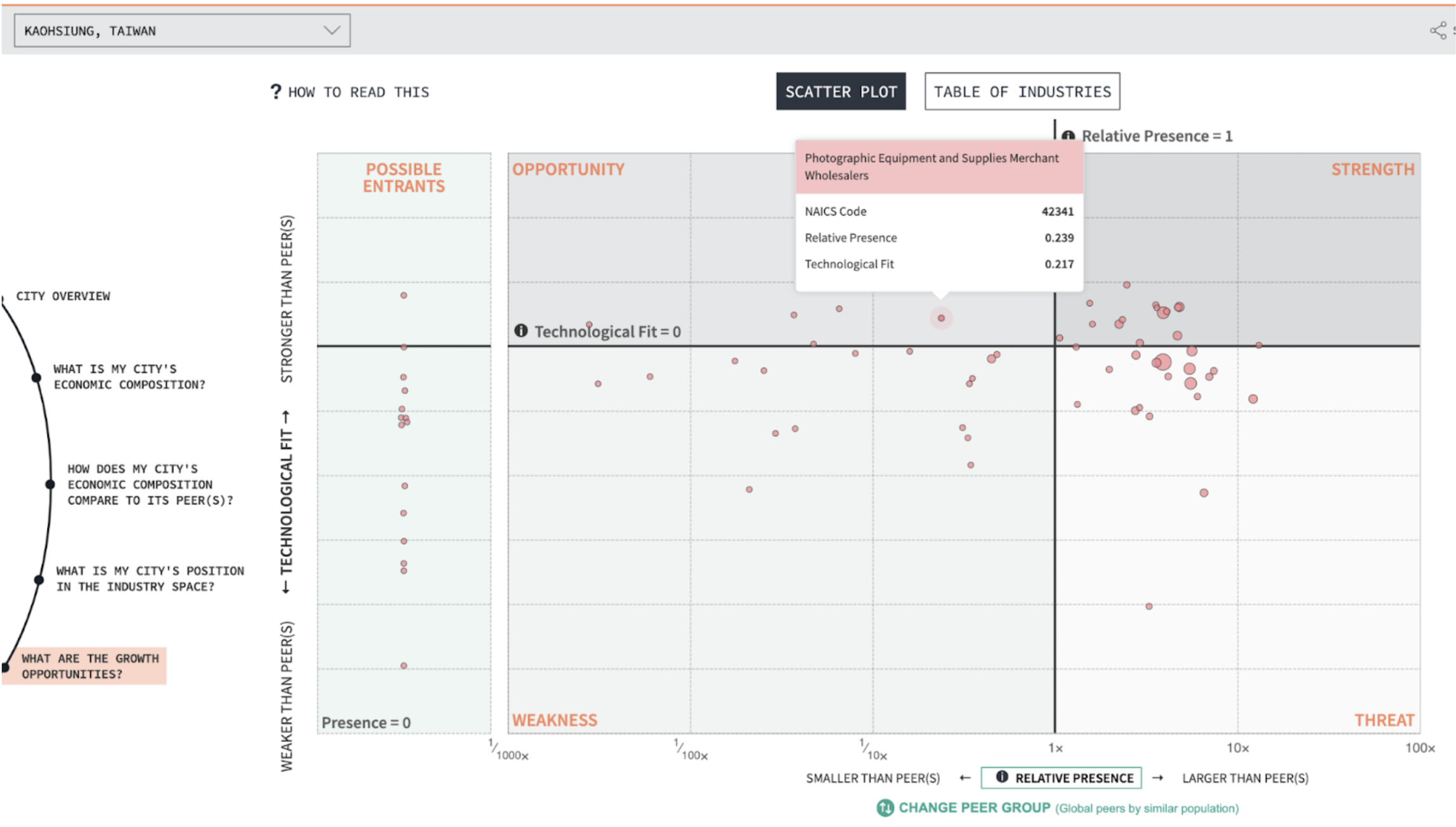This screenshot has width=1456, height=827.
Task: Open What Is My City's Economic Composition
Action: 129,377
